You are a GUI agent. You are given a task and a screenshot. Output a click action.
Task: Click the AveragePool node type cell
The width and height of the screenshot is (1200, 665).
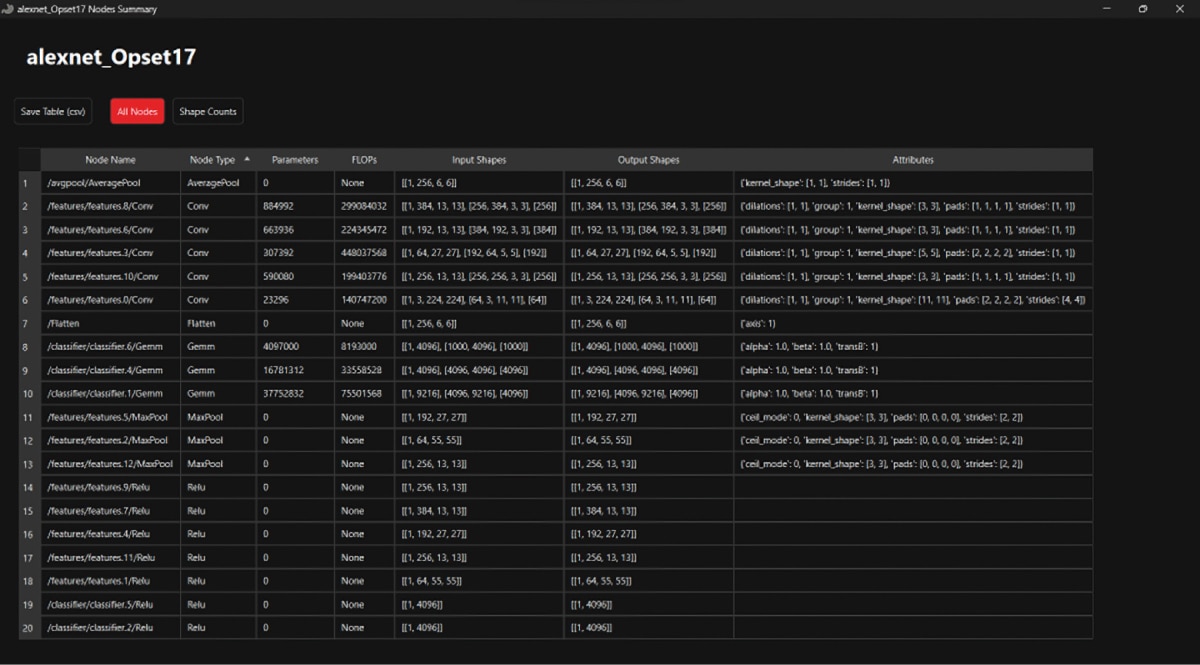[219, 183]
